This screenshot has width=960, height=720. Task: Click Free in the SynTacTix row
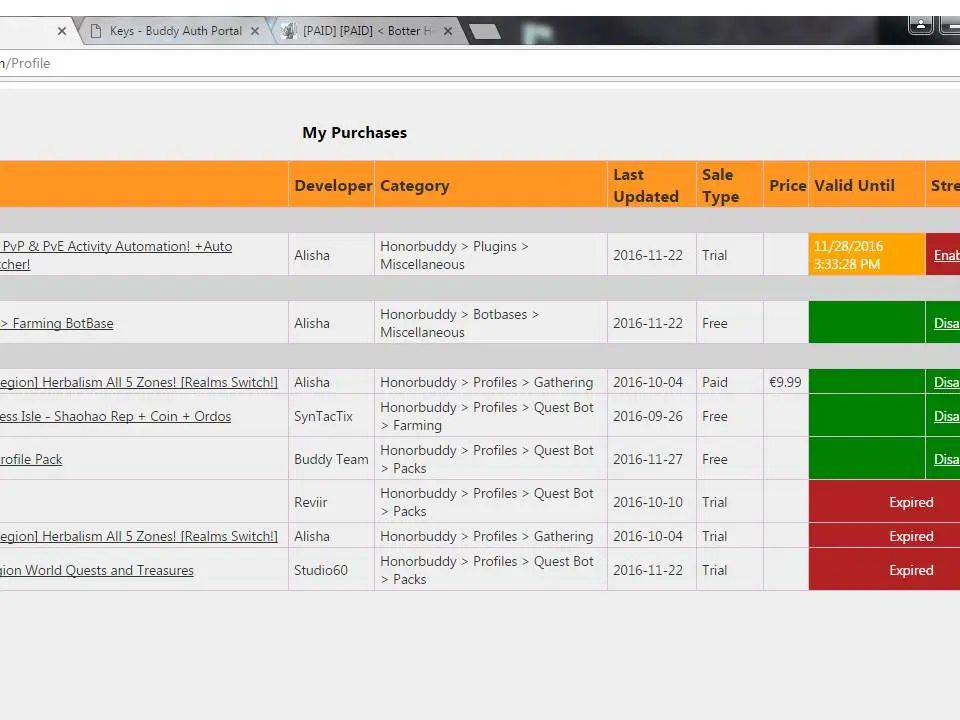(714, 416)
